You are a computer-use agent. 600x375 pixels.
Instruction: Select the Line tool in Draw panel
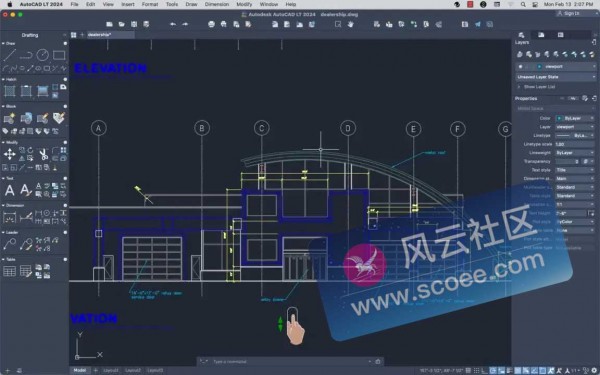tap(10, 55)
